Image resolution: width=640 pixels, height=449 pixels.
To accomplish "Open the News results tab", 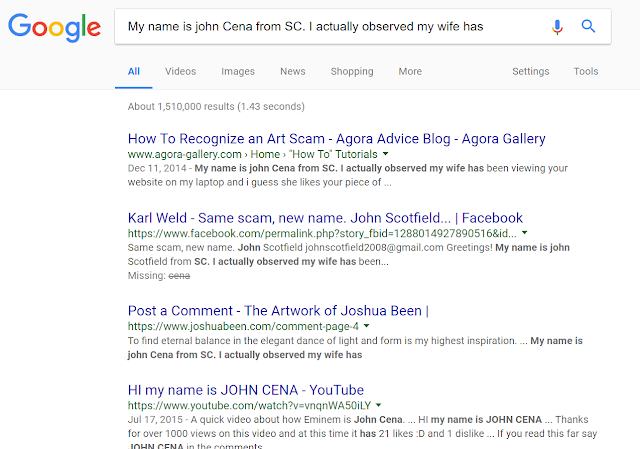I will coord(293,71).
